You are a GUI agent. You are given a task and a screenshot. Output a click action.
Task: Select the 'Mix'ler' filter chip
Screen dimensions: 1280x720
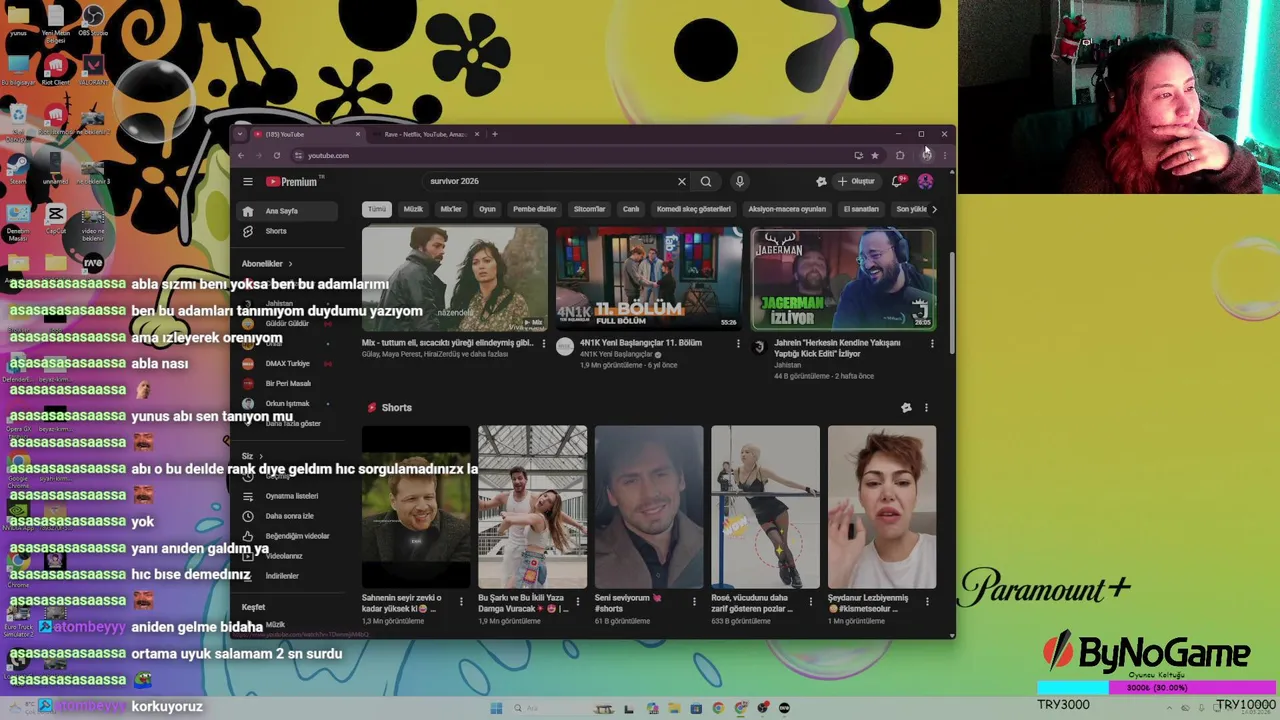coord(451,209)
